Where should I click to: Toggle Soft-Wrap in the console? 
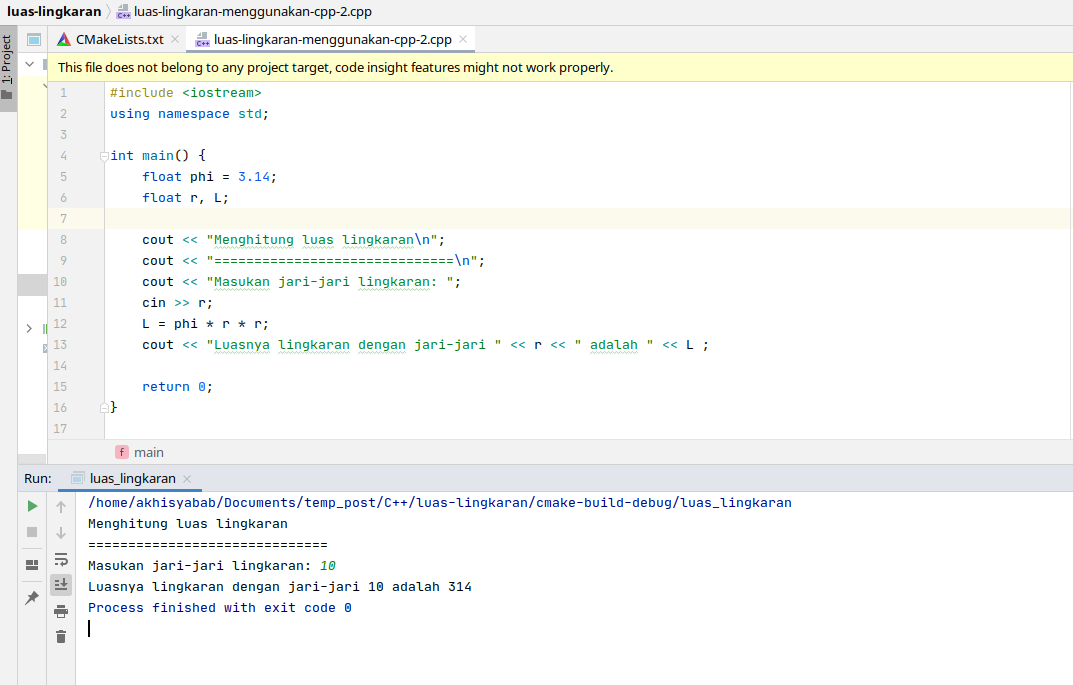click(60, 560)
